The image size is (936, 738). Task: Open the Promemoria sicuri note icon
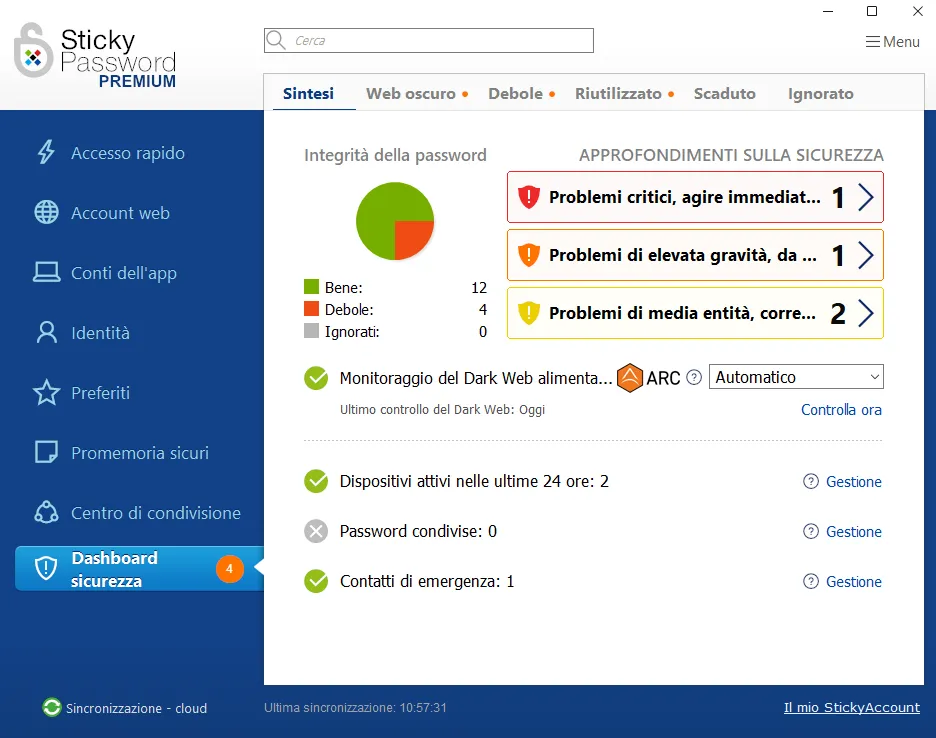[46, 453]
